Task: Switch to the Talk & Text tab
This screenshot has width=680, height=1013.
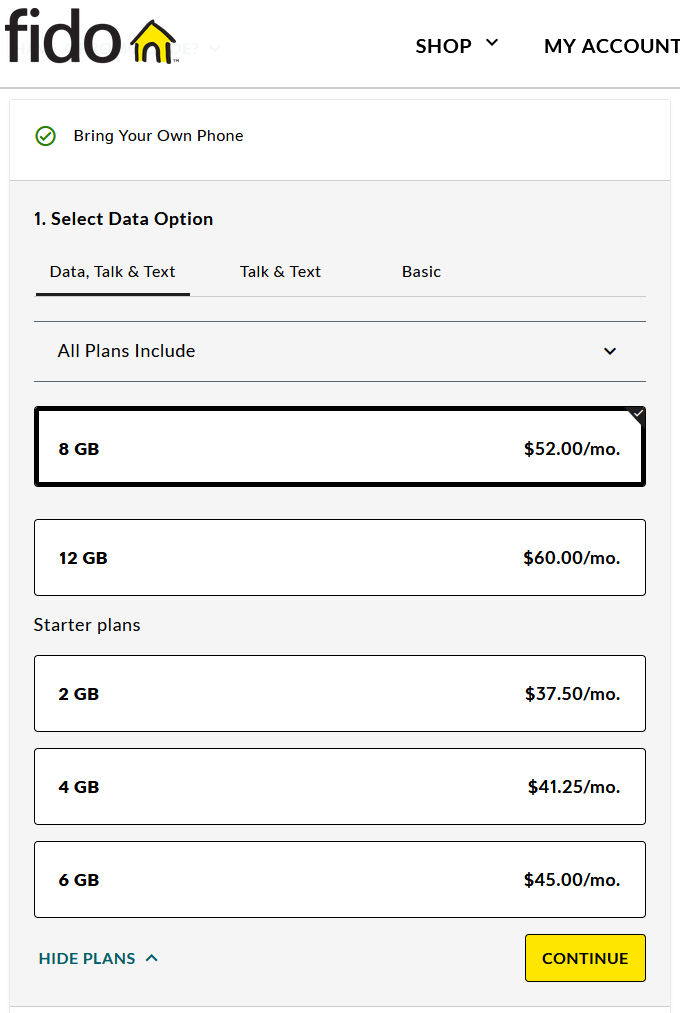Action: coord(280,272)
